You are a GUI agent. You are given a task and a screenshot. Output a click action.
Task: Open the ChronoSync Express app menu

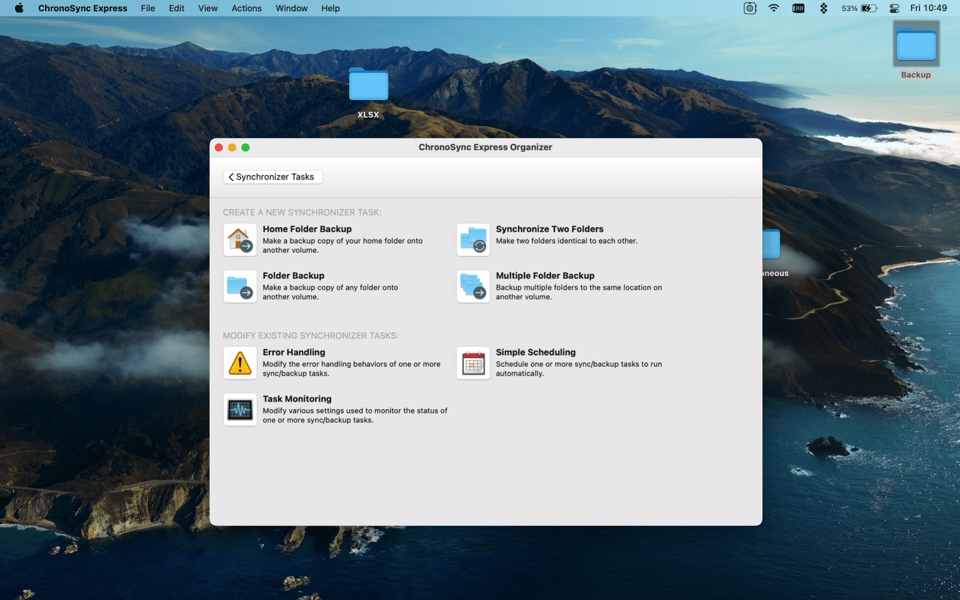(x=83, y=8)
